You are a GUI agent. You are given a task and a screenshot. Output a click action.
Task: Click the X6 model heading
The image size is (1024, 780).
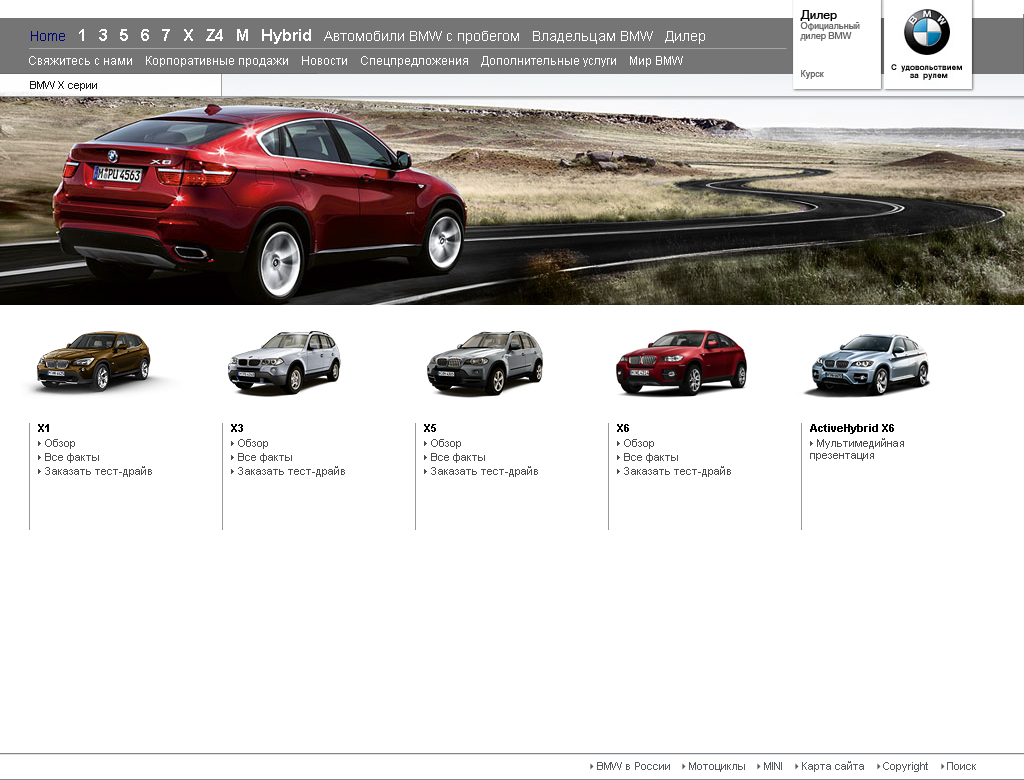coord(623,428)
